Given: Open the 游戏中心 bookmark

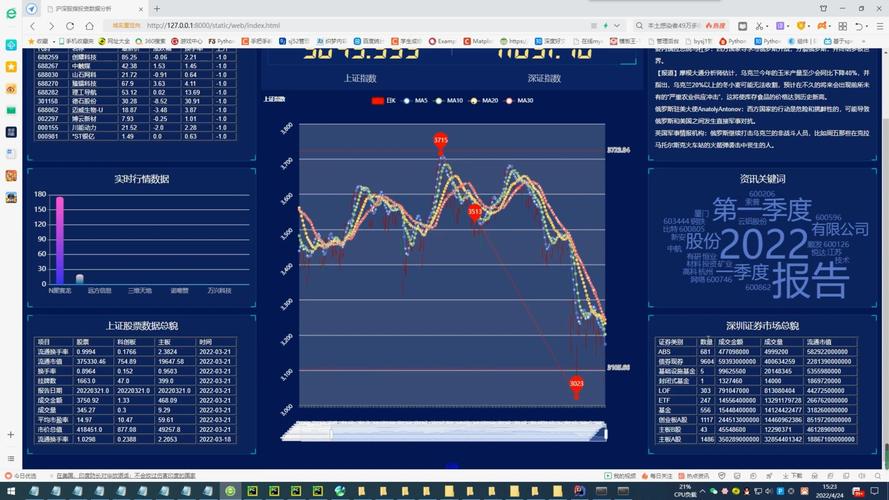Looking at the screenshot, I should click(187, 41).
